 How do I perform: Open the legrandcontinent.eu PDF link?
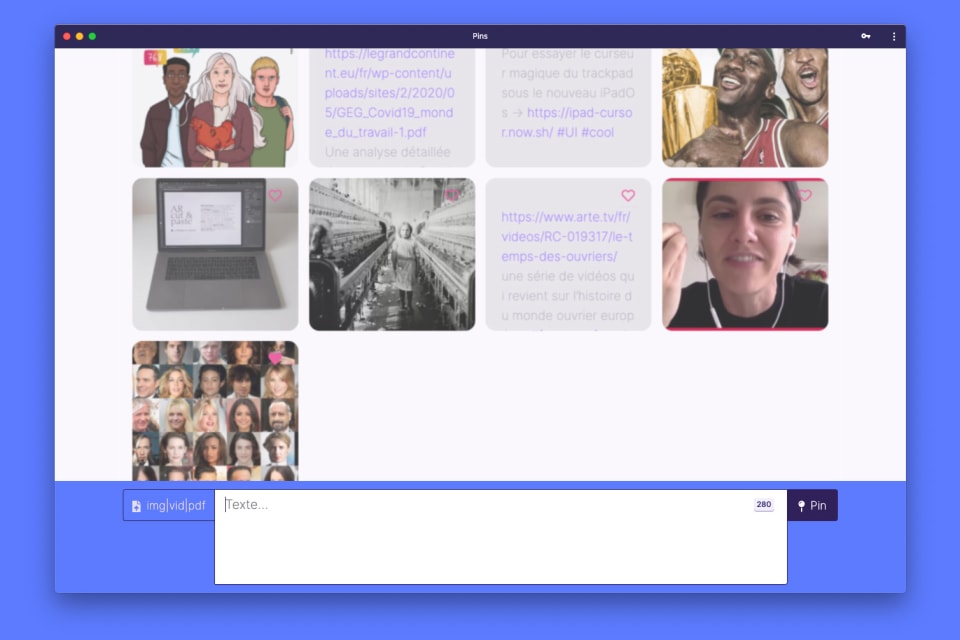pyautogui.click(x=389, y=92)
